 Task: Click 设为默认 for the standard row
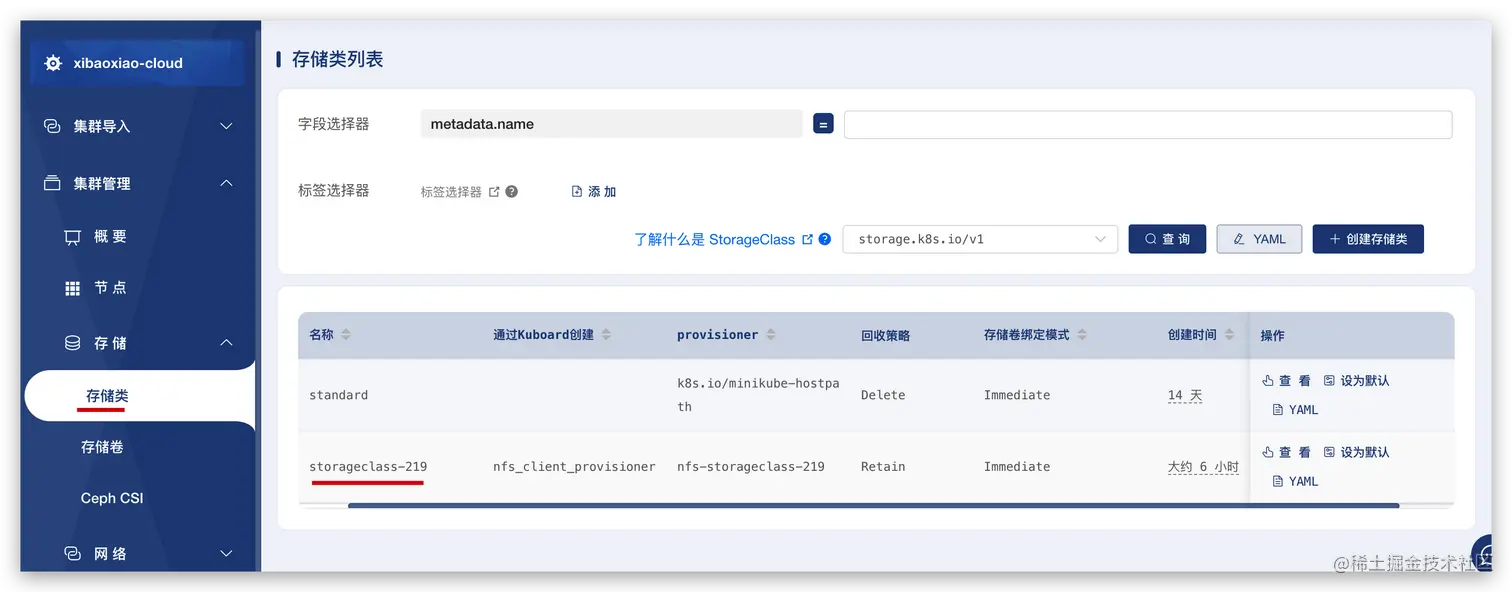click(1356, 381)
